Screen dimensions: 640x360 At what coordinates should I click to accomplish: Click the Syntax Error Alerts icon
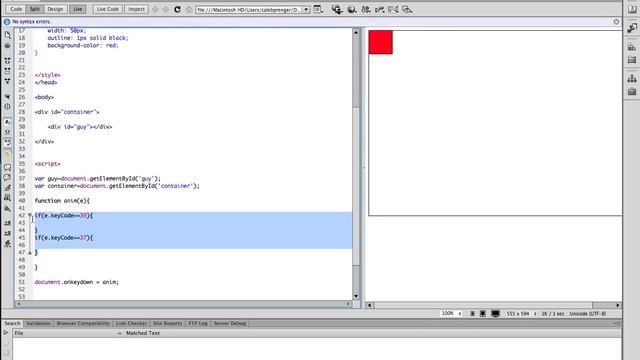click(x=7, y=153)
